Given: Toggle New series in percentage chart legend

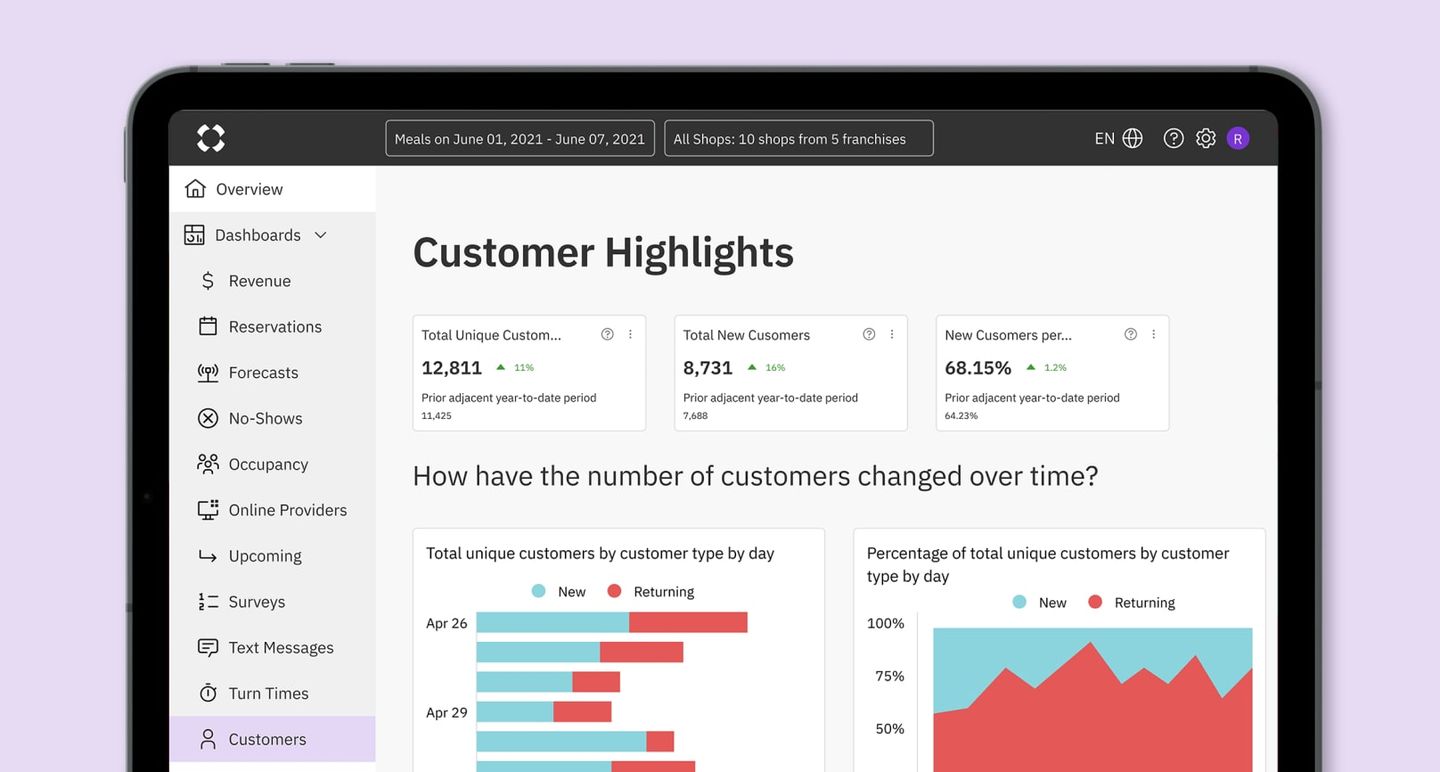Looking at the screenshot, I should pyautogui.click(x=1040, y=602).
